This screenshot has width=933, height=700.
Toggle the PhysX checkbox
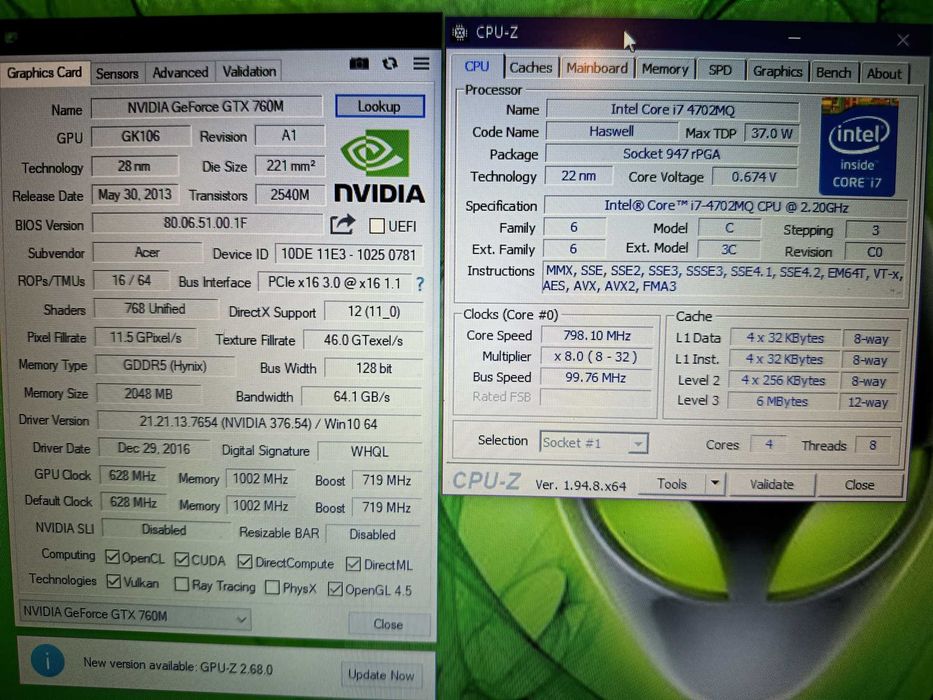click(272, 587)
